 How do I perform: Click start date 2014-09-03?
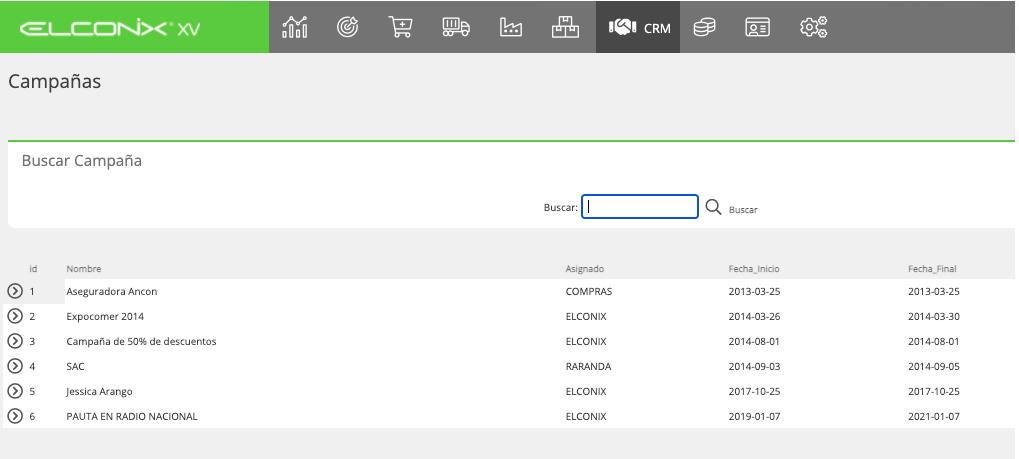[755, 367]
